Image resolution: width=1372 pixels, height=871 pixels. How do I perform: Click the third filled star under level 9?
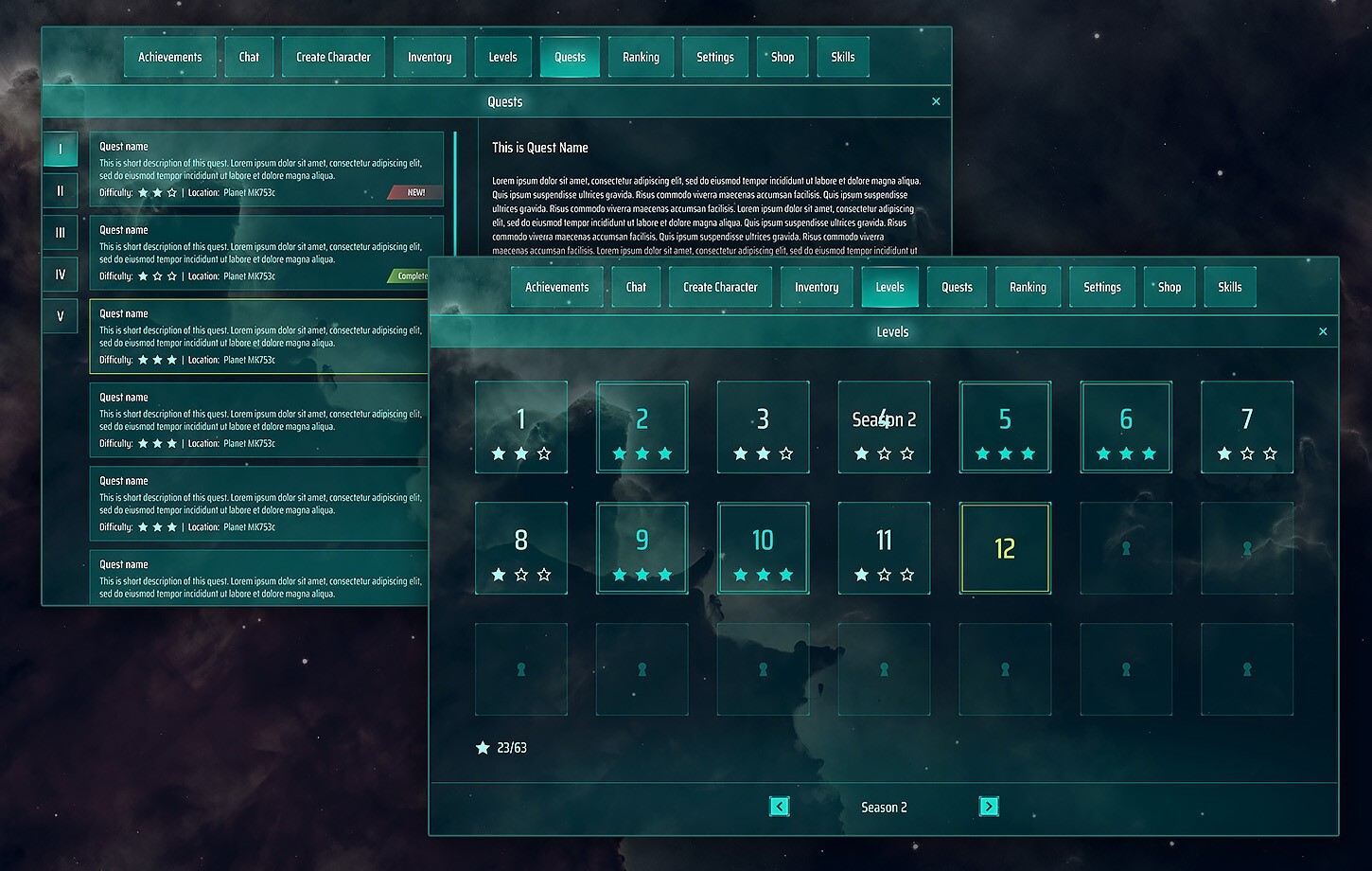666,574
